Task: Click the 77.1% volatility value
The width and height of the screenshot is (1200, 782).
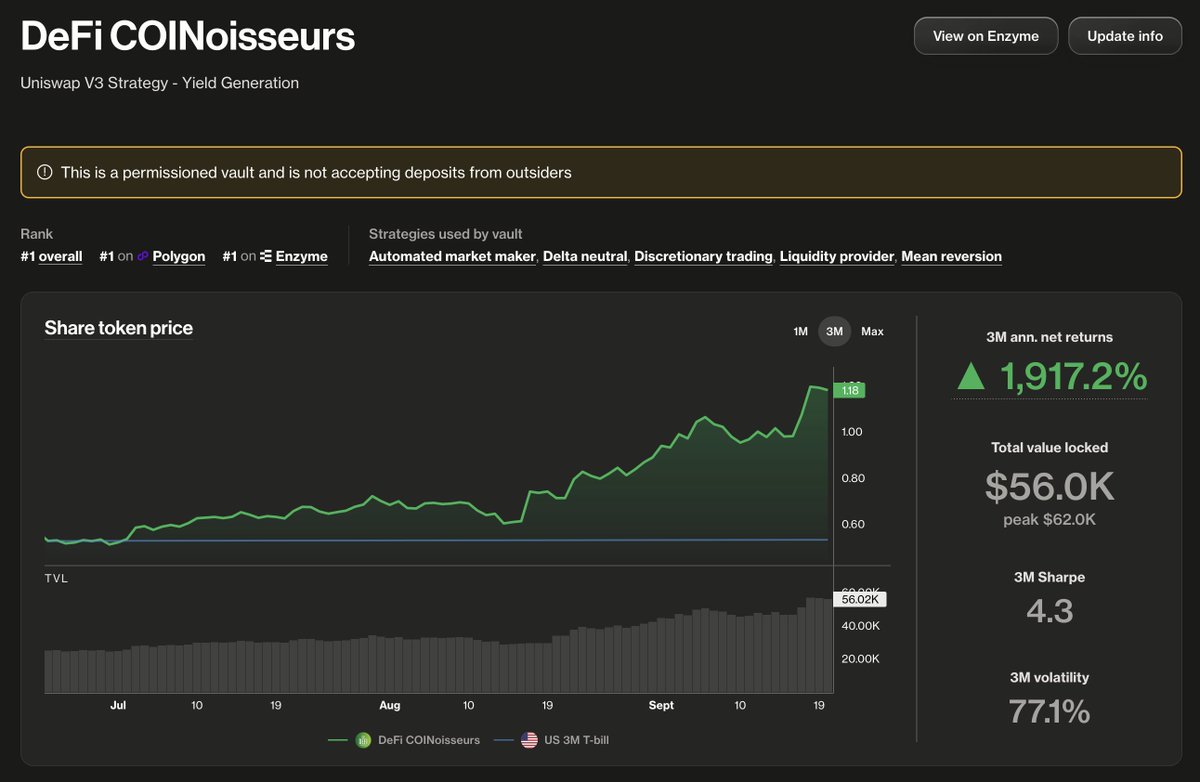Action: coord(1050,711)
